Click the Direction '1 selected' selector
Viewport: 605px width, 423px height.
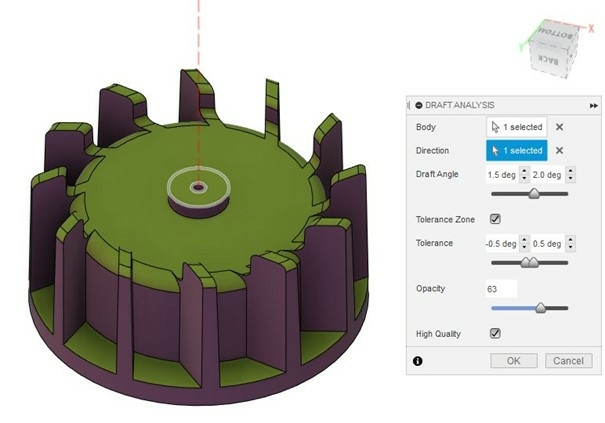point(516,151)
